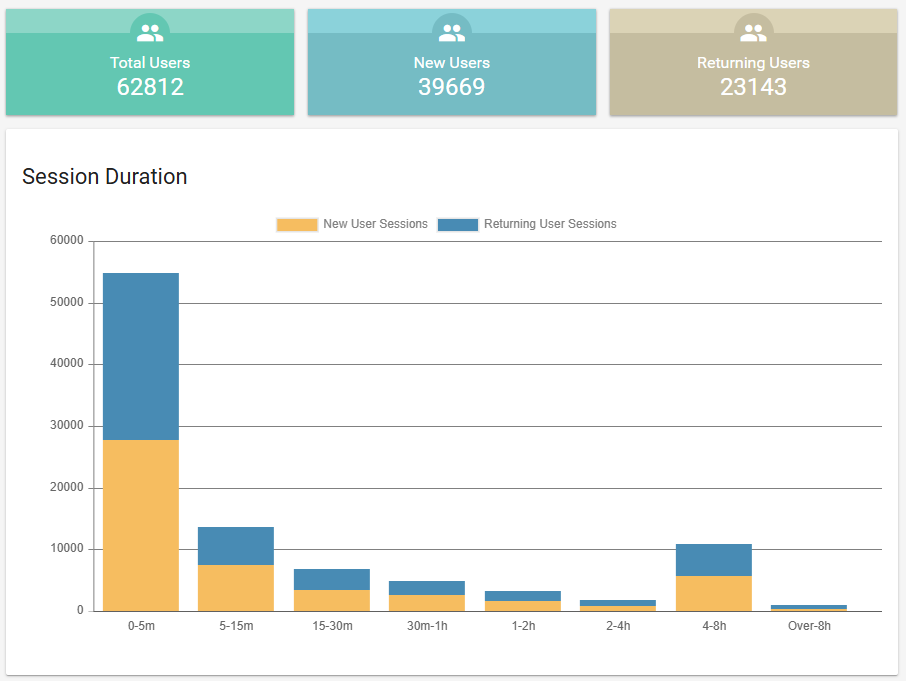Click the orange segment of the 15-30m bar
Viewport: 906px width, 681px height.
332,600
